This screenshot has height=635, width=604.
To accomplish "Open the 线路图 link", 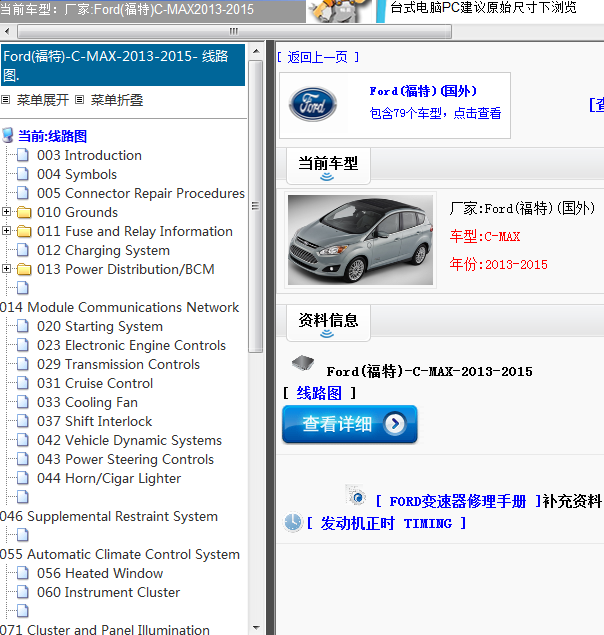I will coord(319,393).
